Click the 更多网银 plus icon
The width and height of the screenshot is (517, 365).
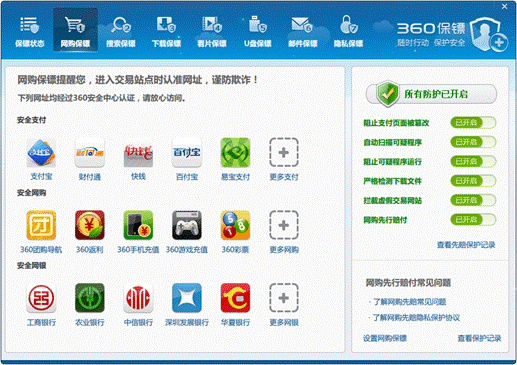point(284,298)
